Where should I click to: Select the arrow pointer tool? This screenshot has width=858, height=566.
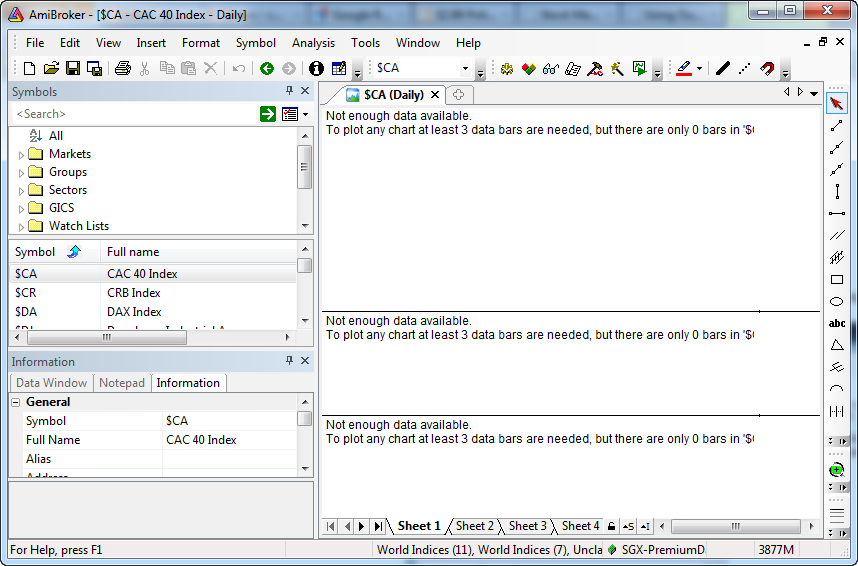[x=836, y=103]
